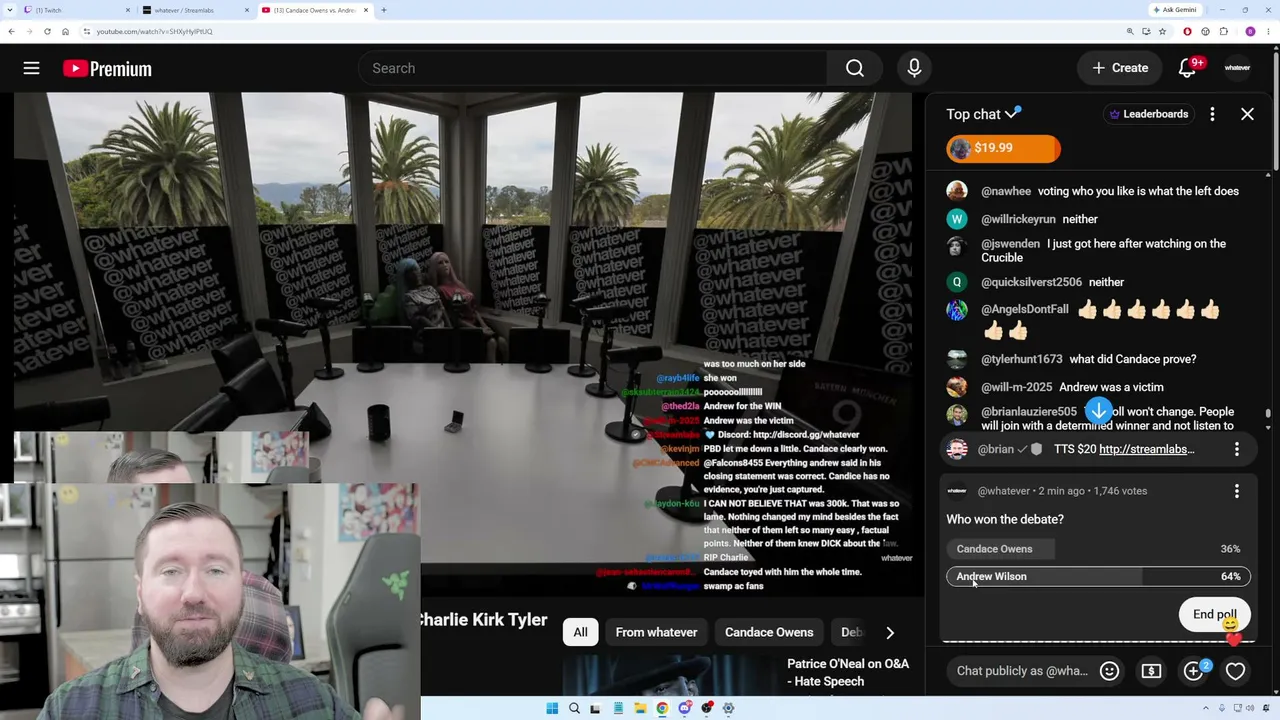Viewport: 1280px width, 720px height.
Task: Open Patrice O'Neal on O&A - Hate Speech title
Action: tap(848, 672)
